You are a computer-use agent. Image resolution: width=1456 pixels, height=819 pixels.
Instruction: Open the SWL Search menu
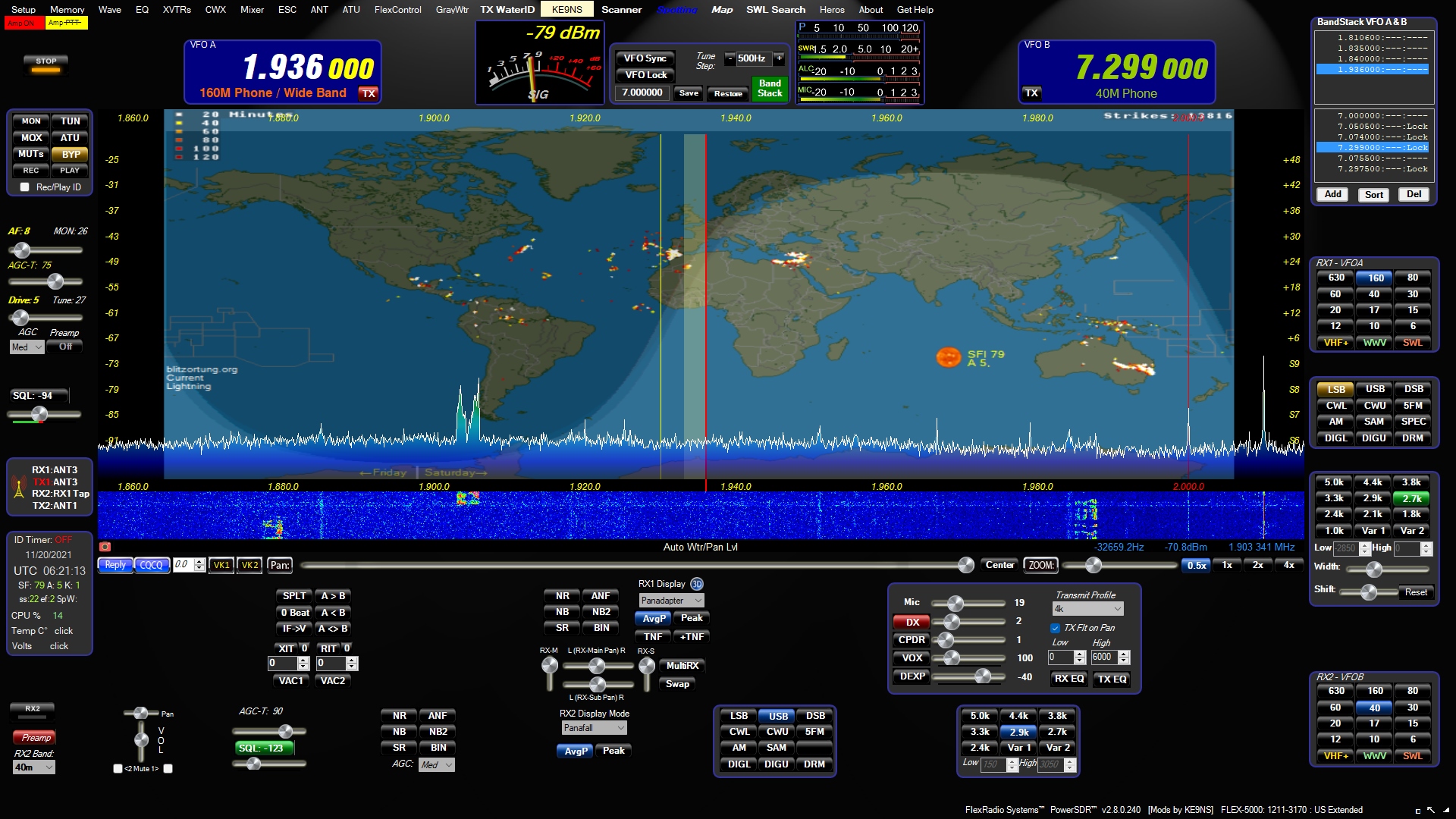tap(775, 10)
